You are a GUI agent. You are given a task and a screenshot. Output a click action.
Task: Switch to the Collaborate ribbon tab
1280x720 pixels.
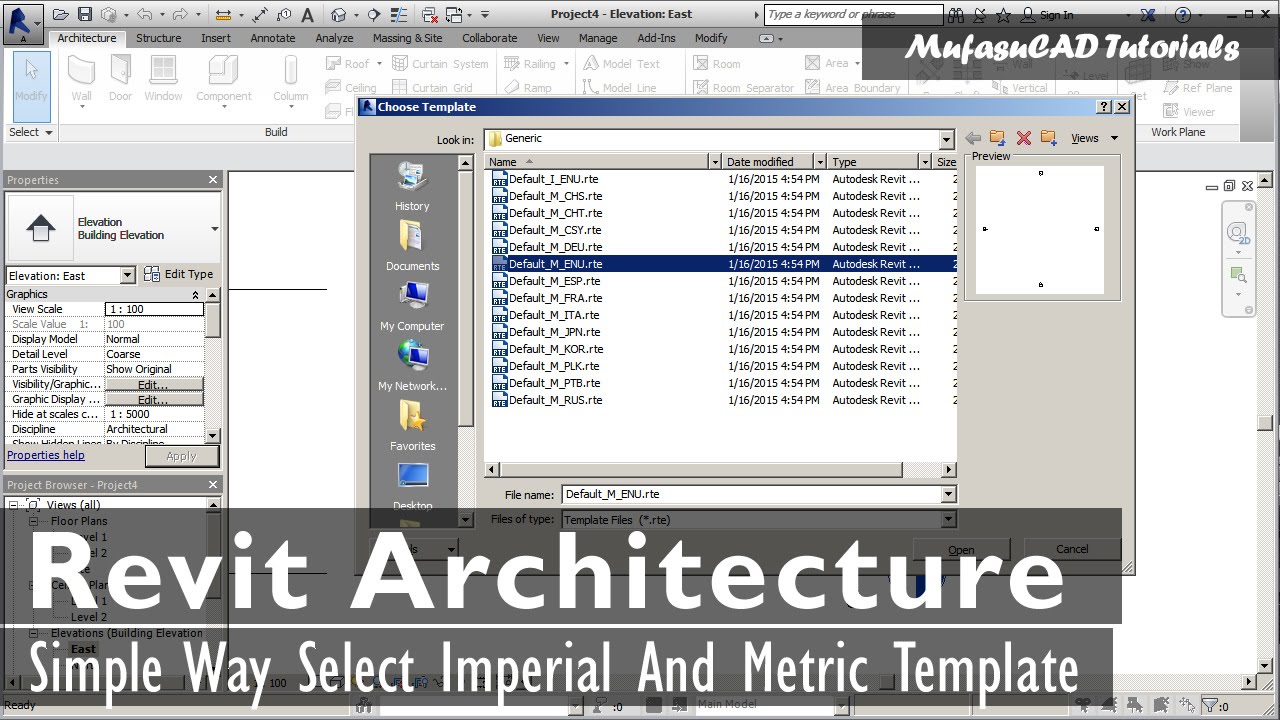coord(490,38)
